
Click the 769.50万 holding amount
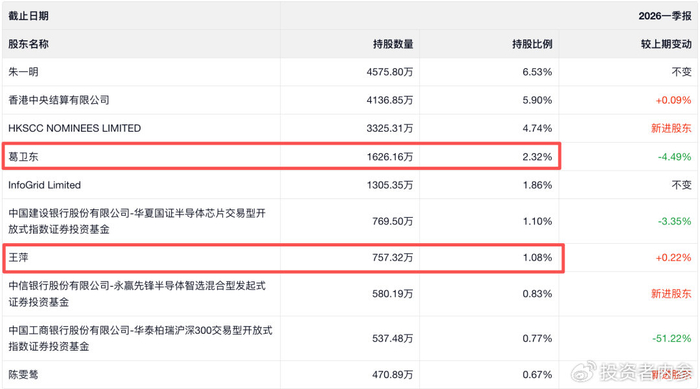(x=393, y=221)
